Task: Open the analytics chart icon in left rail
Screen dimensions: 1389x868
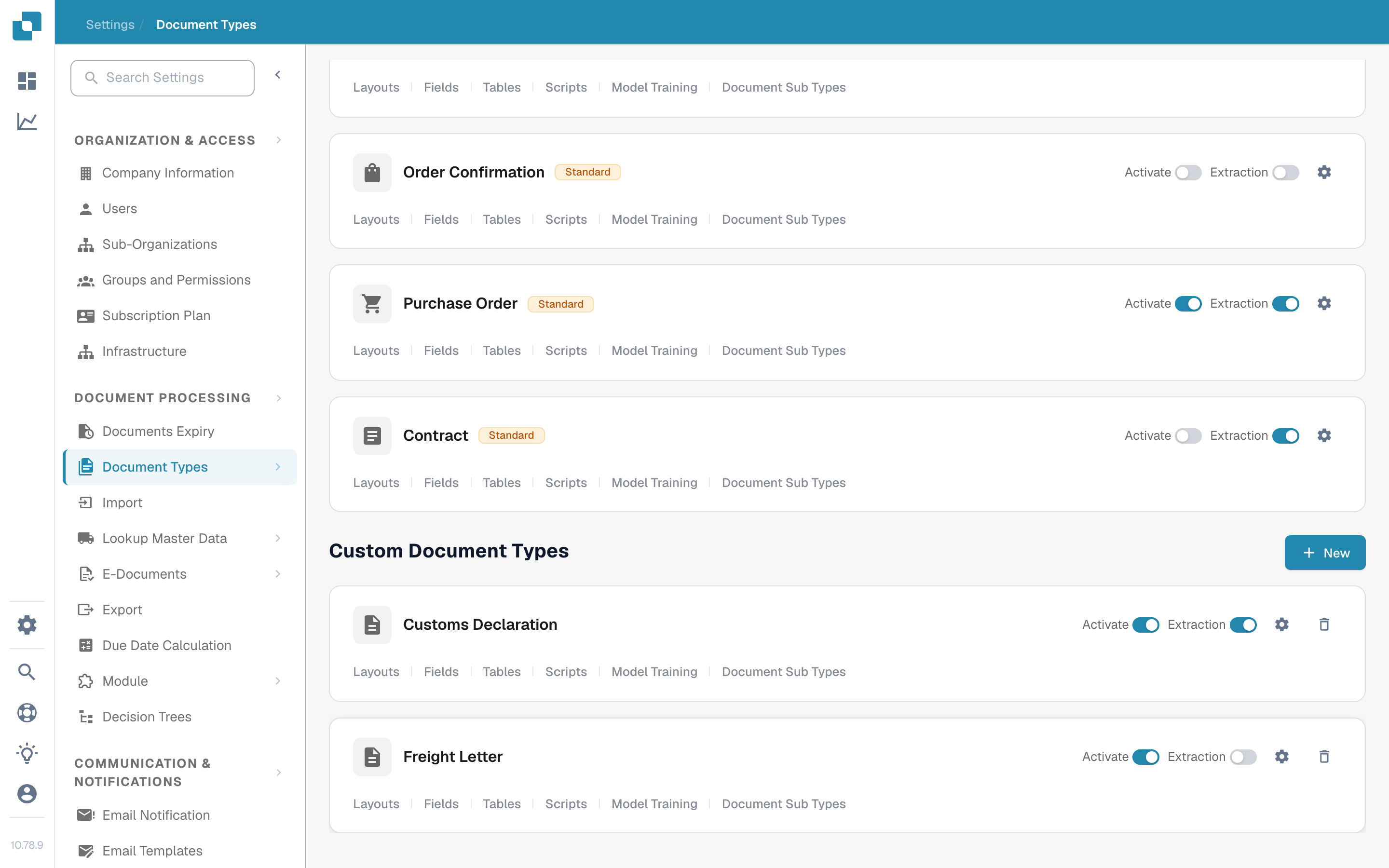Action: [x=27, y=122]
